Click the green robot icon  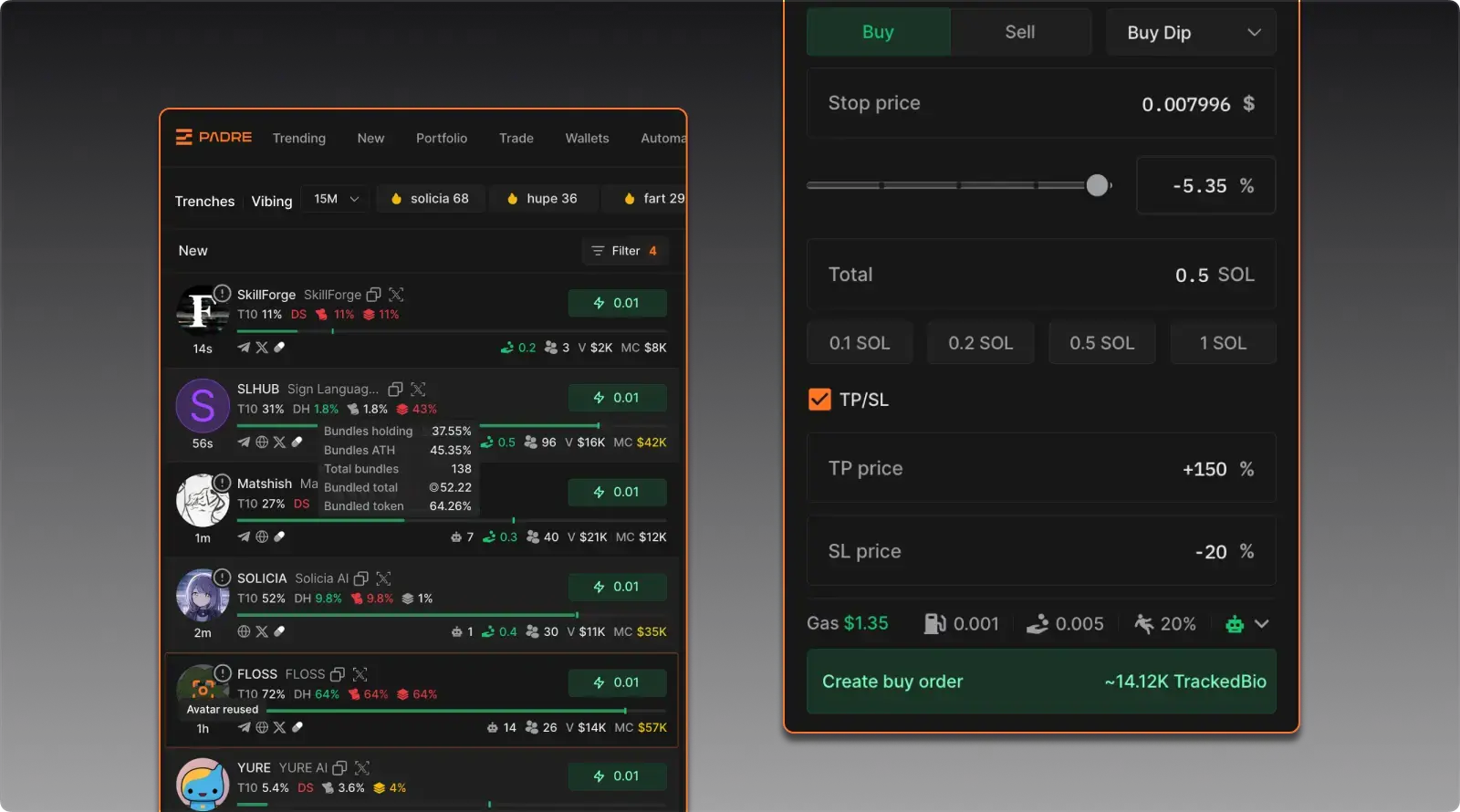click(1235, 624)
